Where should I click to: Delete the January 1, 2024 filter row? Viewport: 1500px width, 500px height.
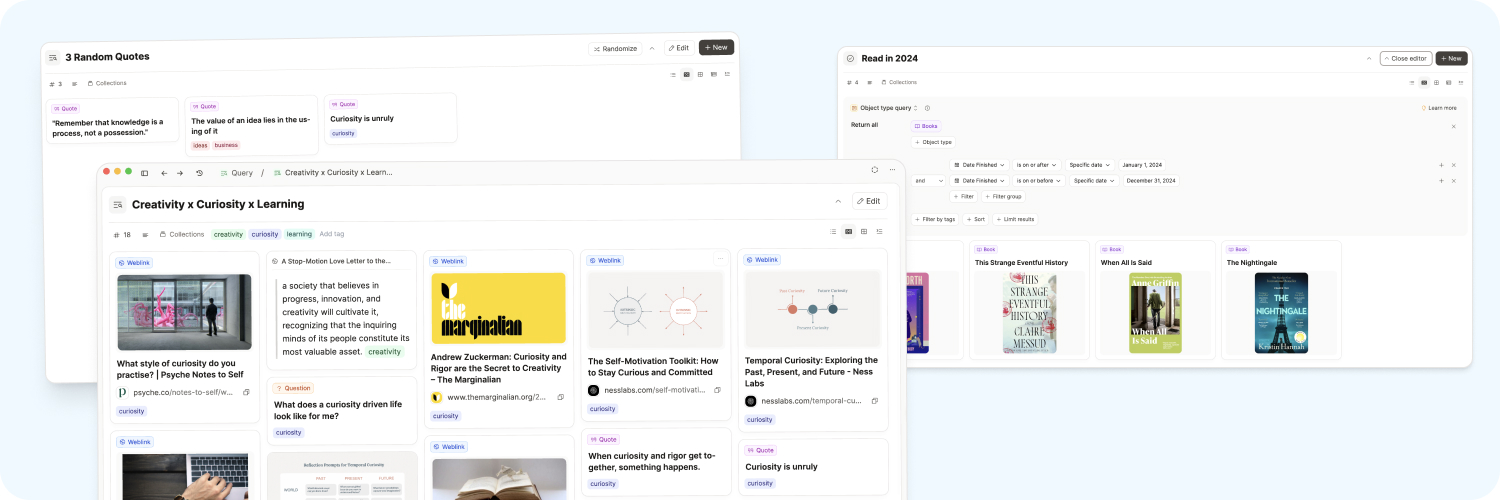click(x=1453, y=165)
